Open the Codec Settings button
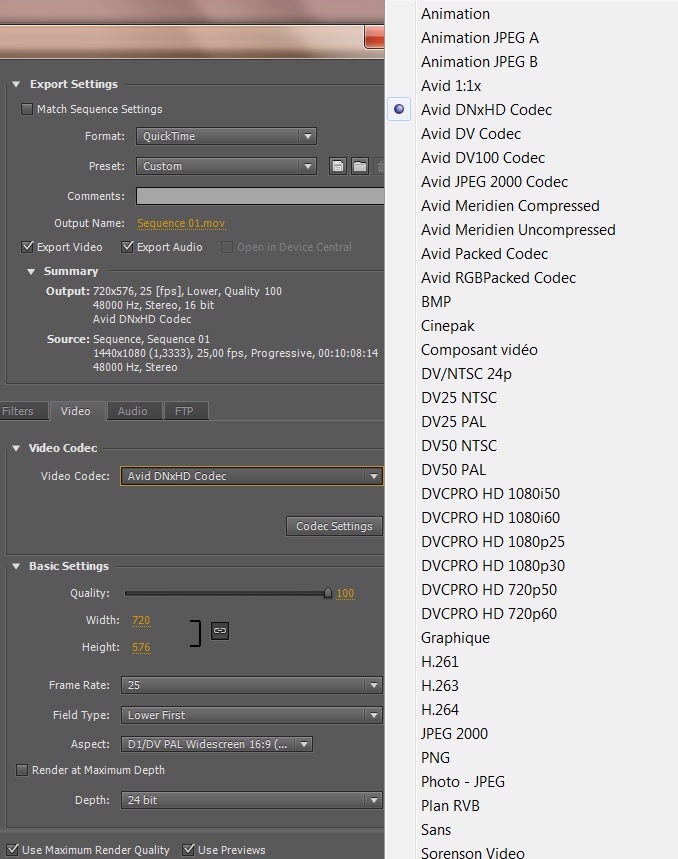678x859 pixels. (334, 526)
